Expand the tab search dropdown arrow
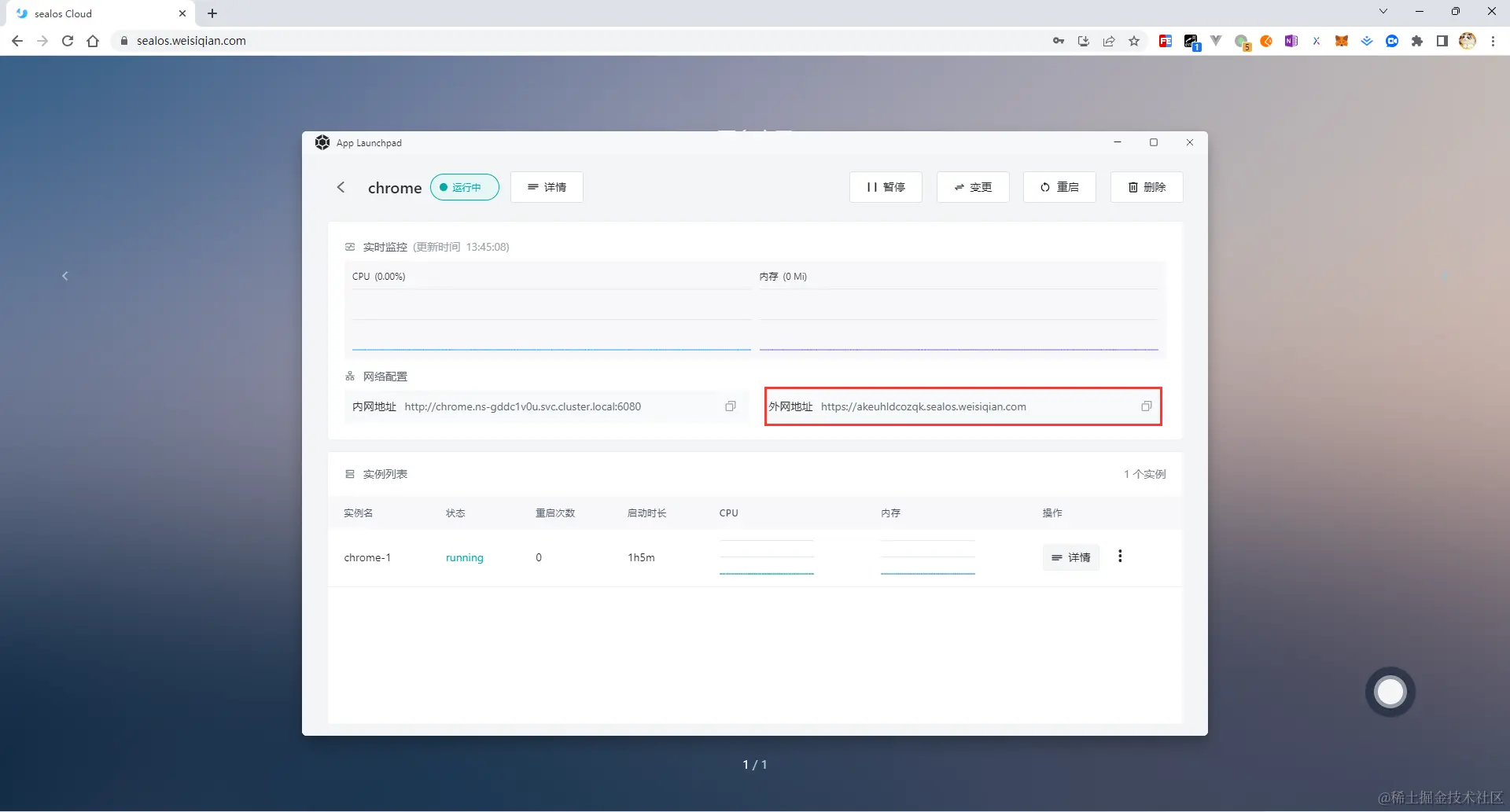Viewport: 1510px width, 812px height. tap(1383, 11)
